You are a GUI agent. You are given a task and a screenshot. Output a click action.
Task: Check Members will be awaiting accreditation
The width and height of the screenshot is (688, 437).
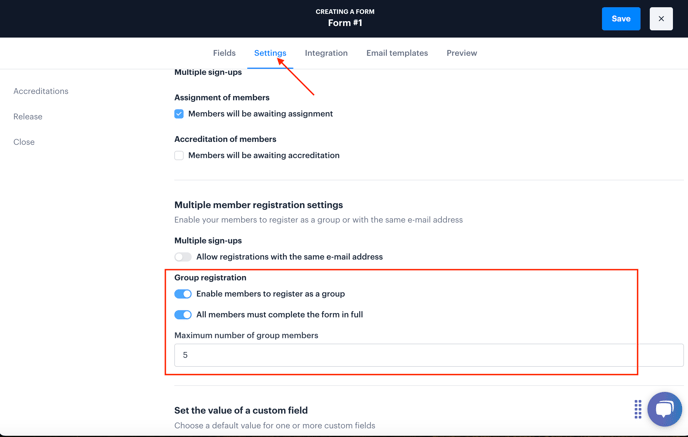tap(179, 155)
